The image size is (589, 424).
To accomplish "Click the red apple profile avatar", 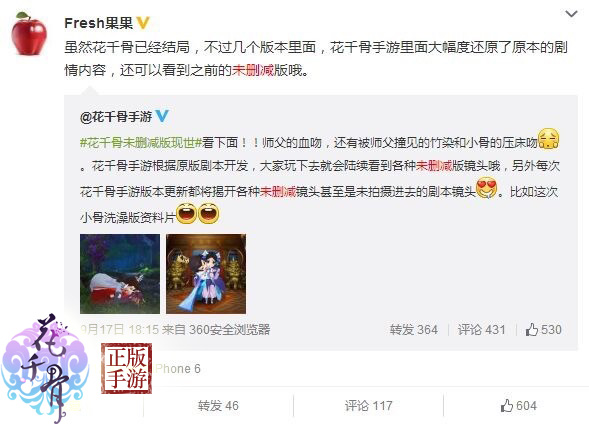I will tap(29, 34).
